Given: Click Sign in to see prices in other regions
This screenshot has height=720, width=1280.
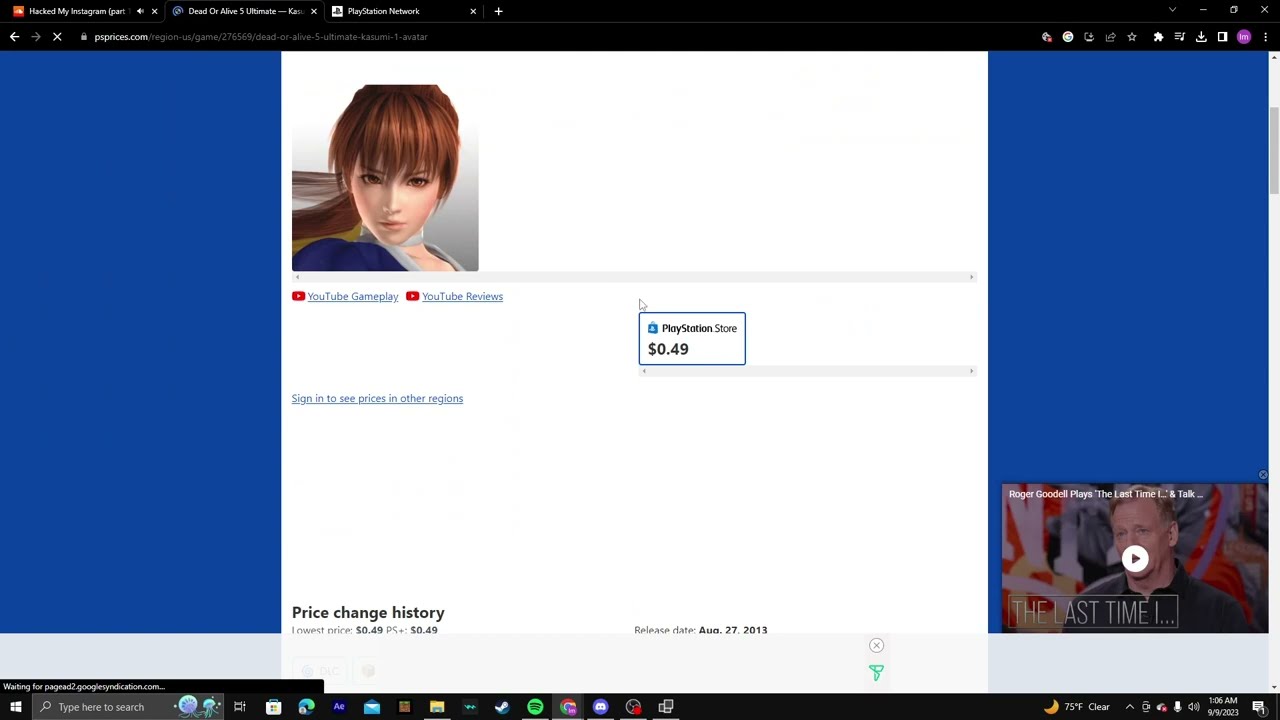Looking at the screenshot, I should point(377,398).
